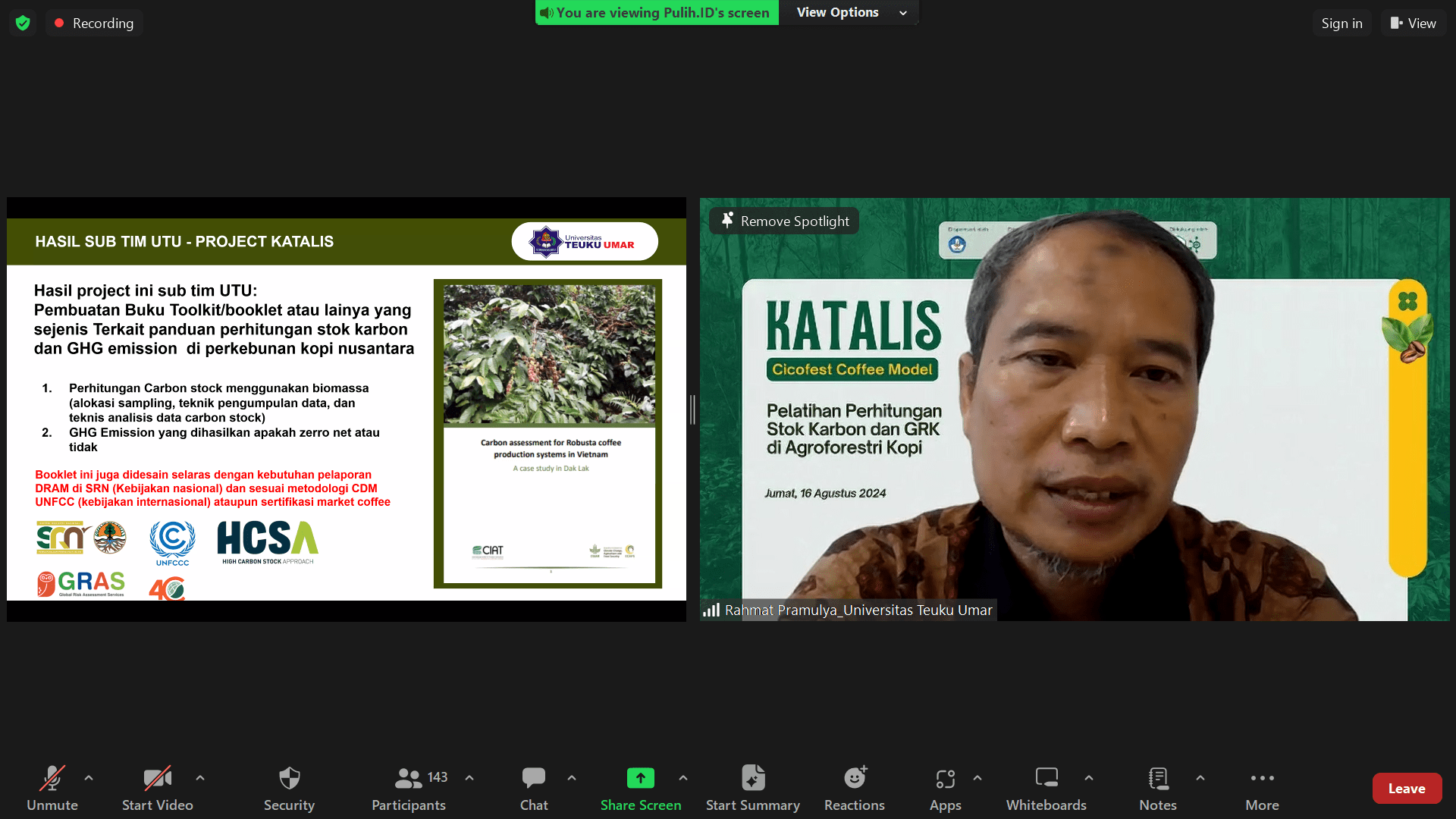This screenshot has width=1456, height=819.
Task: Open Whiteboards
Action: (x=1046, y=789)
